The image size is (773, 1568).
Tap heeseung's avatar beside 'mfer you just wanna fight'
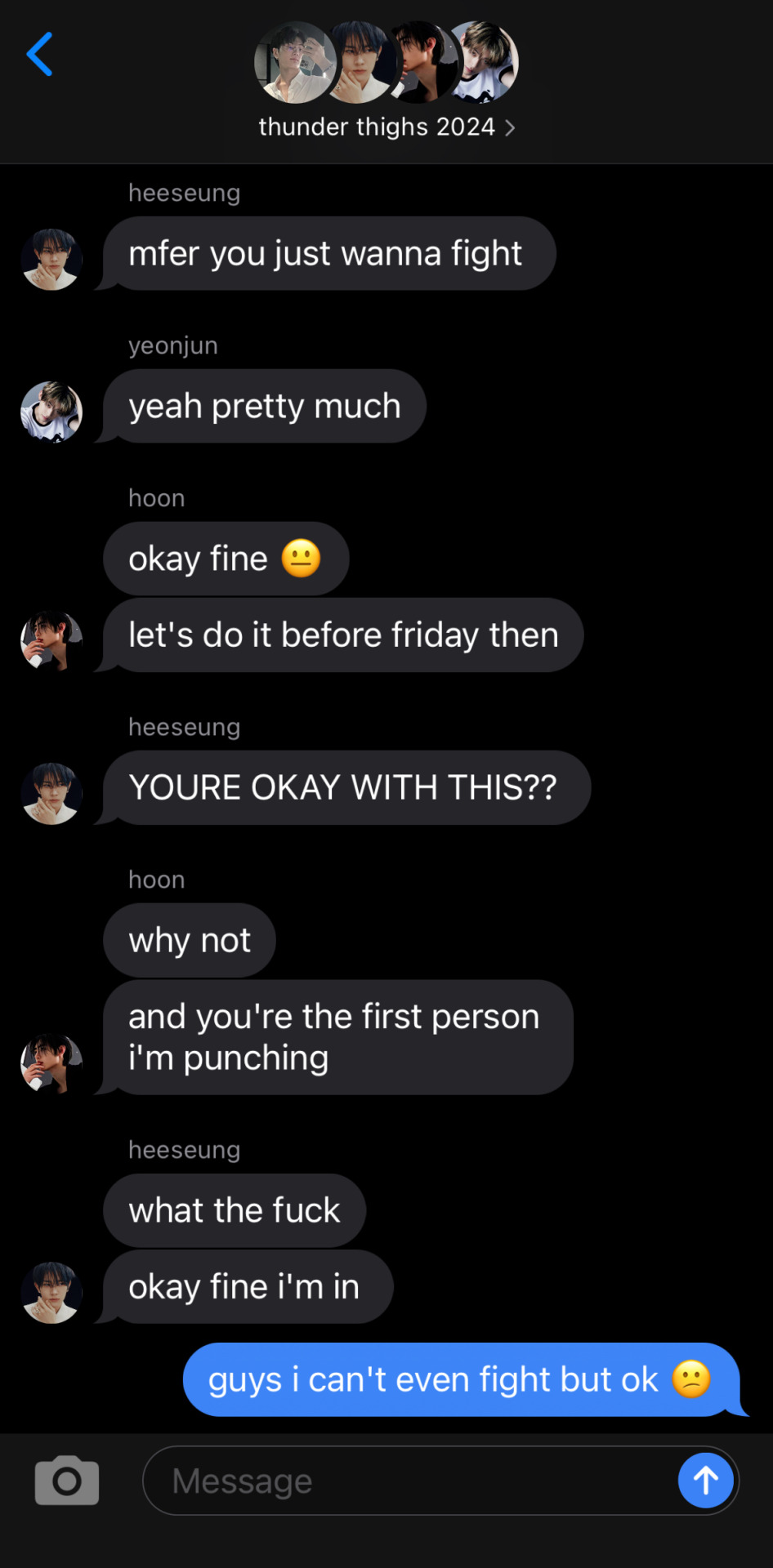(51, 260)
